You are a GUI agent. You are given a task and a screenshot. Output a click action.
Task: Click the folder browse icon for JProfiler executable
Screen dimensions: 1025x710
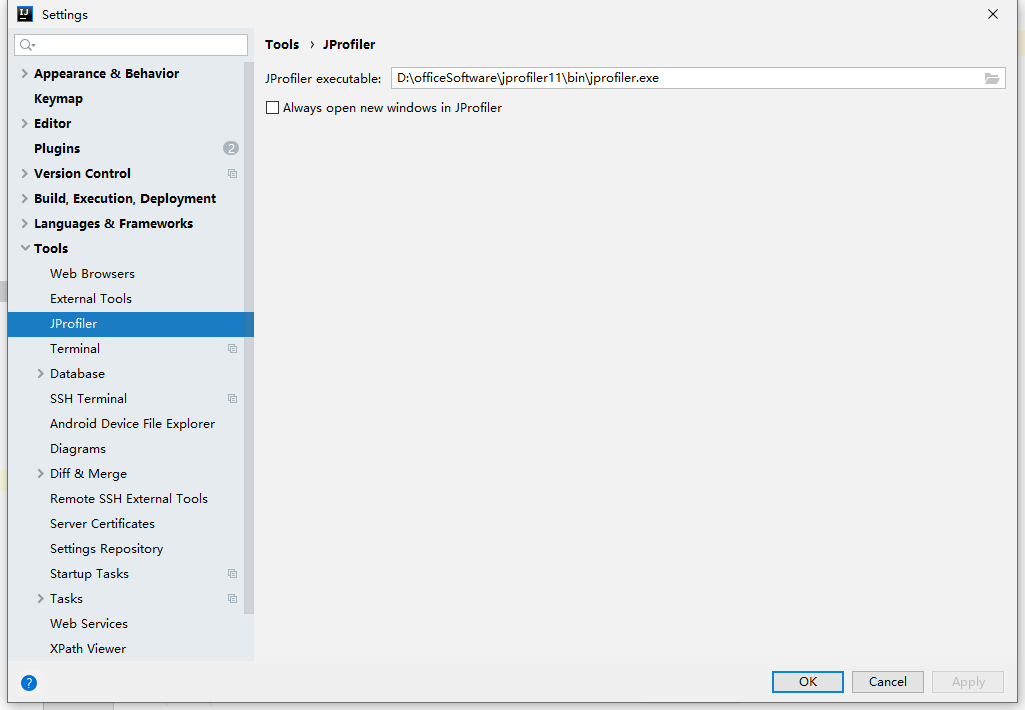click(x=992, y=78)
